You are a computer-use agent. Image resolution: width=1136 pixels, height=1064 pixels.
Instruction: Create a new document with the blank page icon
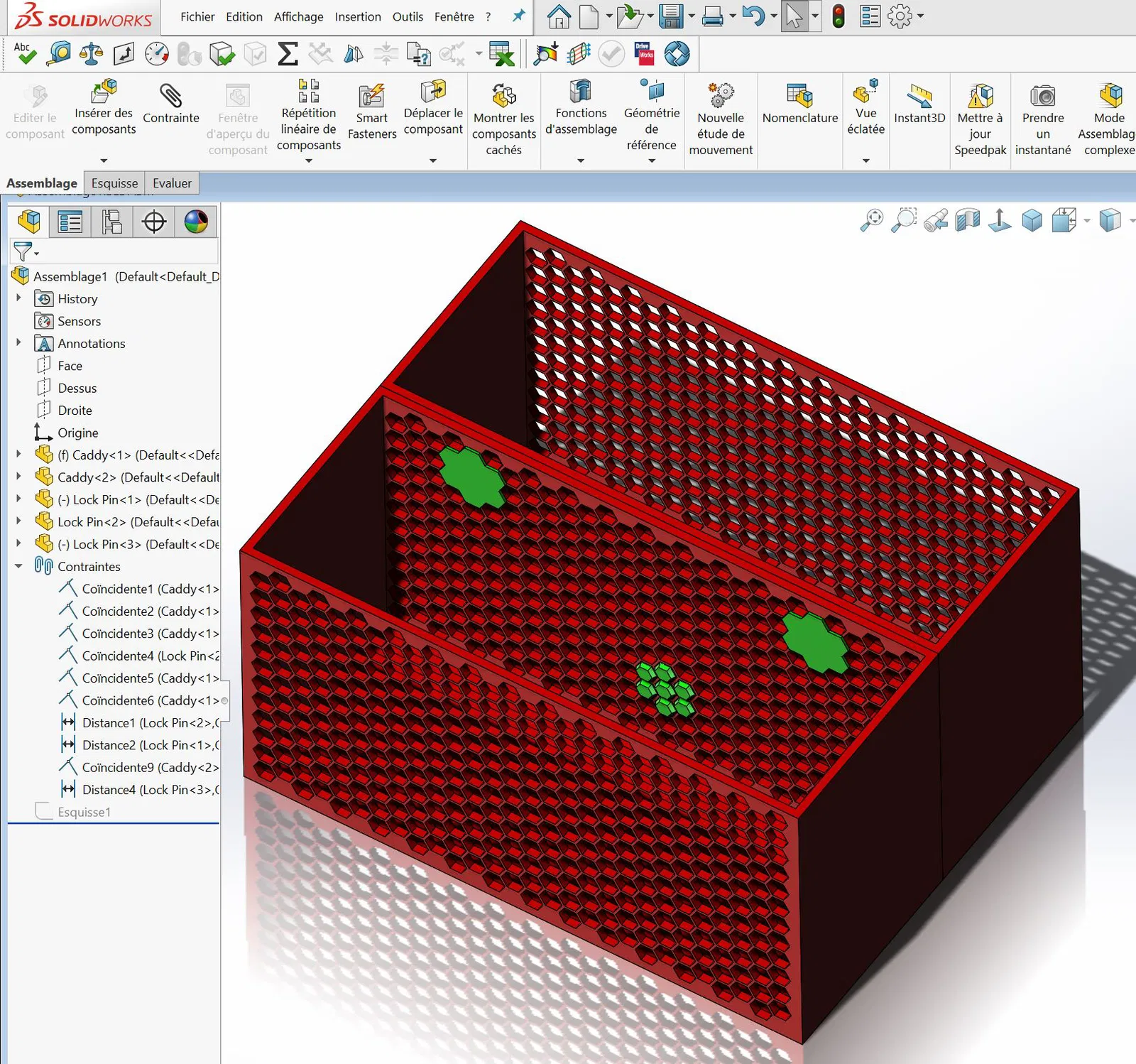tap(589, 16)
